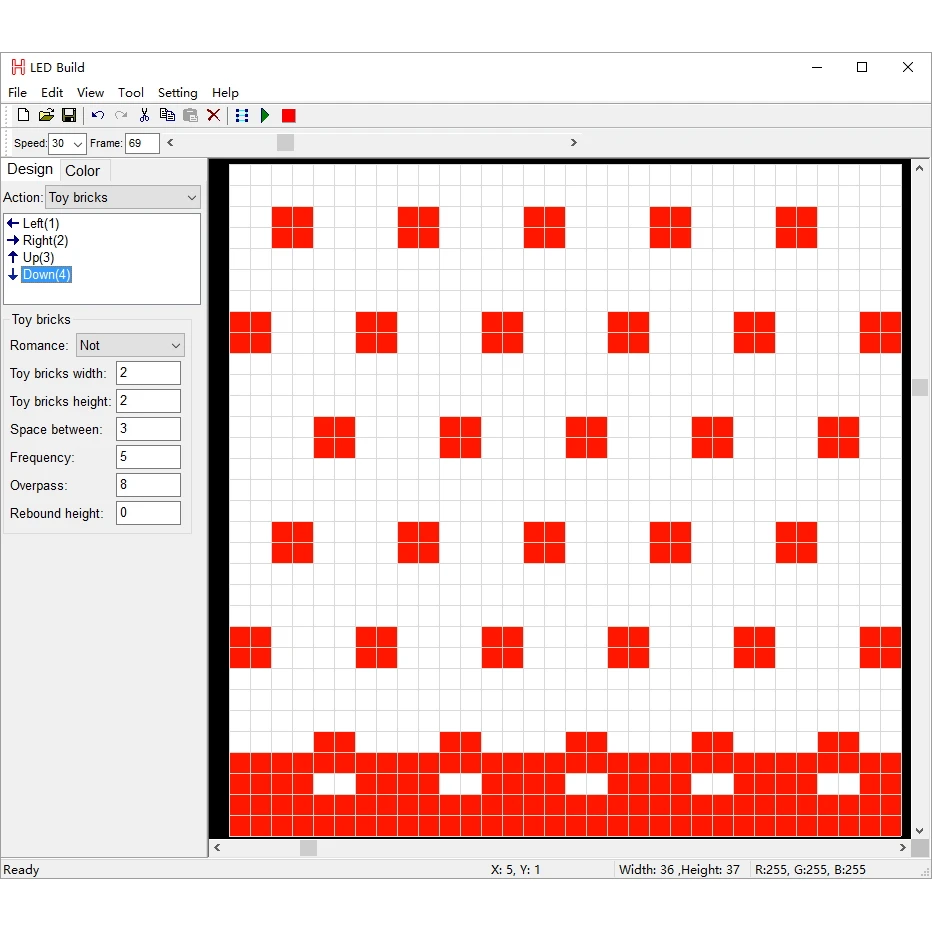The width and height of the screenshot is (932, 932).
Task: Click the Frequency input field
Action: [149, 457]
